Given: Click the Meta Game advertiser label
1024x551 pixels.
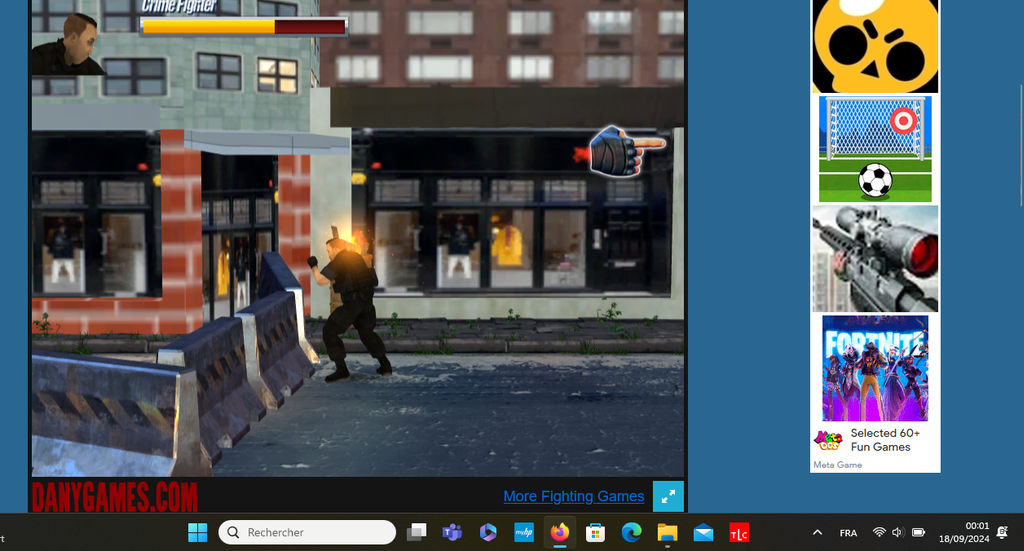Looking at the screenshot, I should tap(837, 465).
